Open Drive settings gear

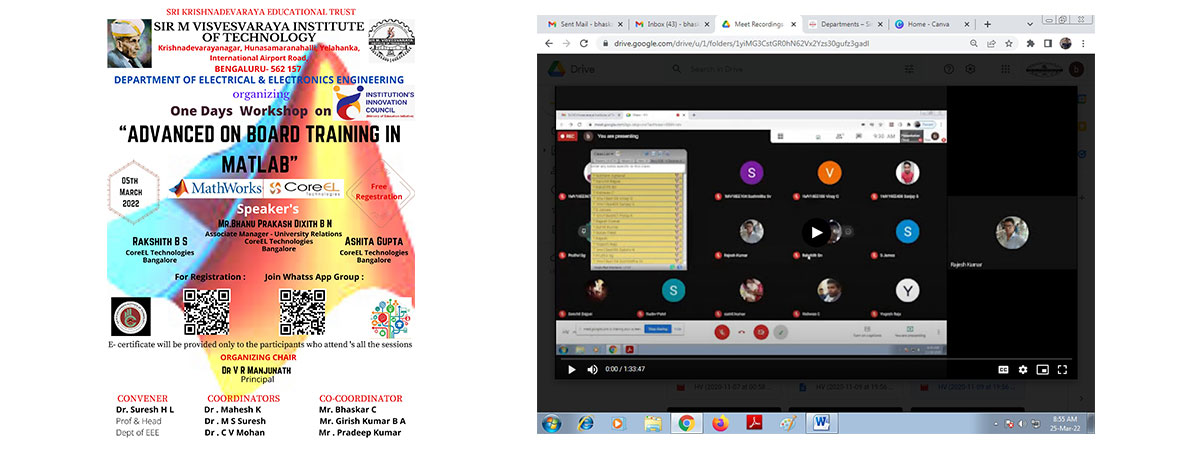[x=971, y=68]
